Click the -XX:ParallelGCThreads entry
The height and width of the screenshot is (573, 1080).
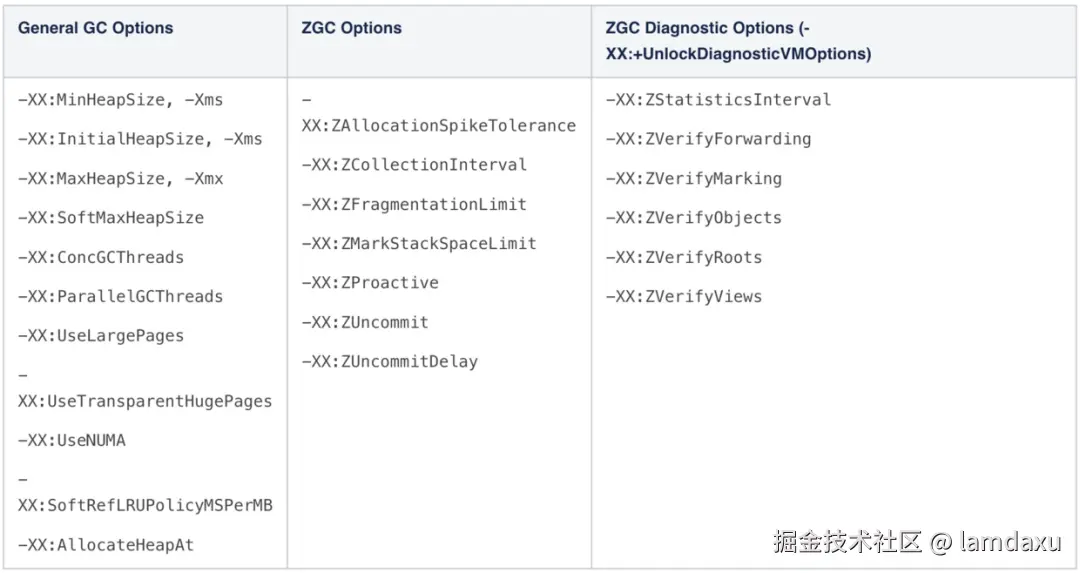click(x=121, y=297)
